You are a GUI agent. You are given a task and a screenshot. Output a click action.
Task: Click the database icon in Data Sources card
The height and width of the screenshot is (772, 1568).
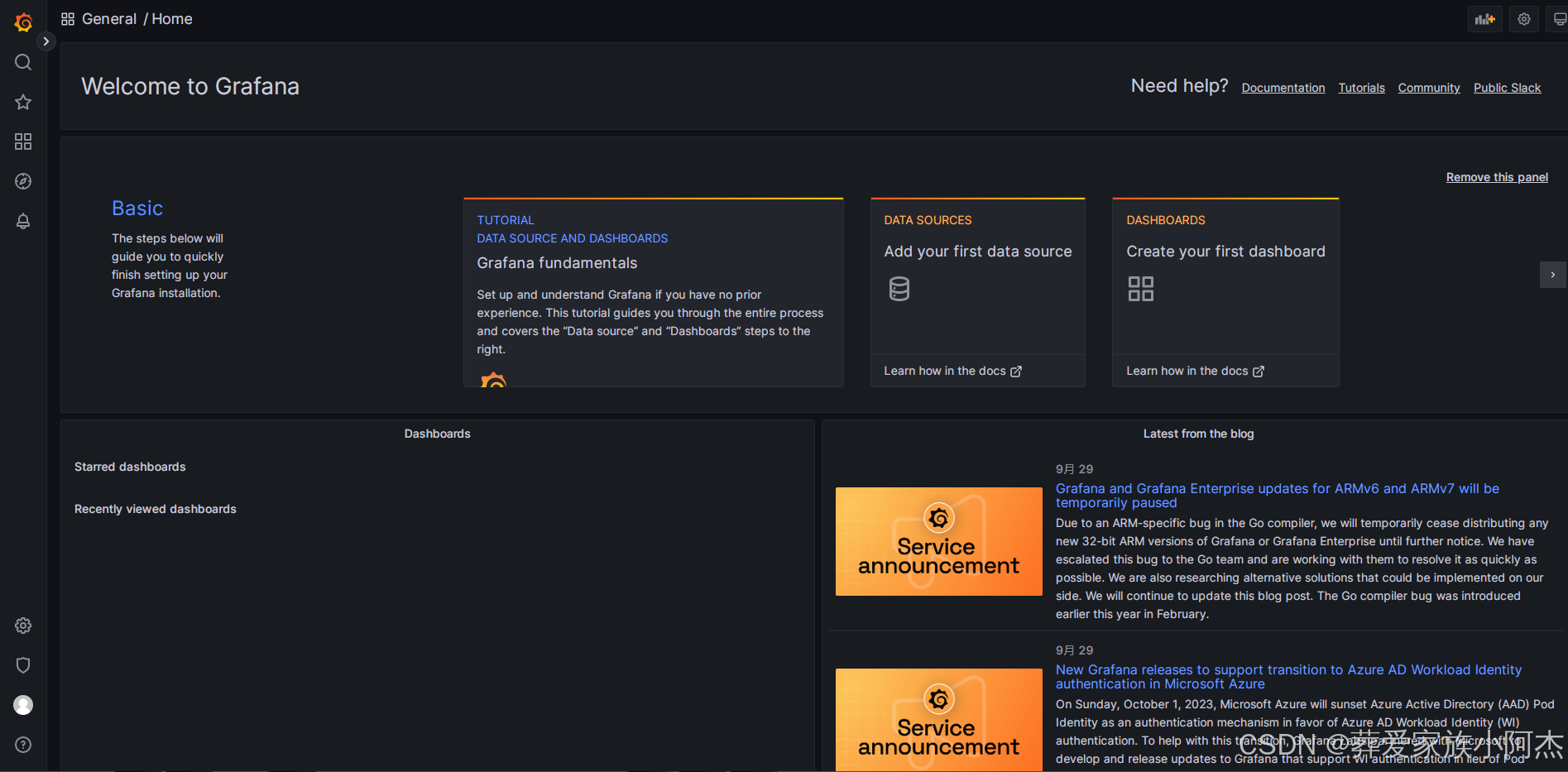click(899, 289)
